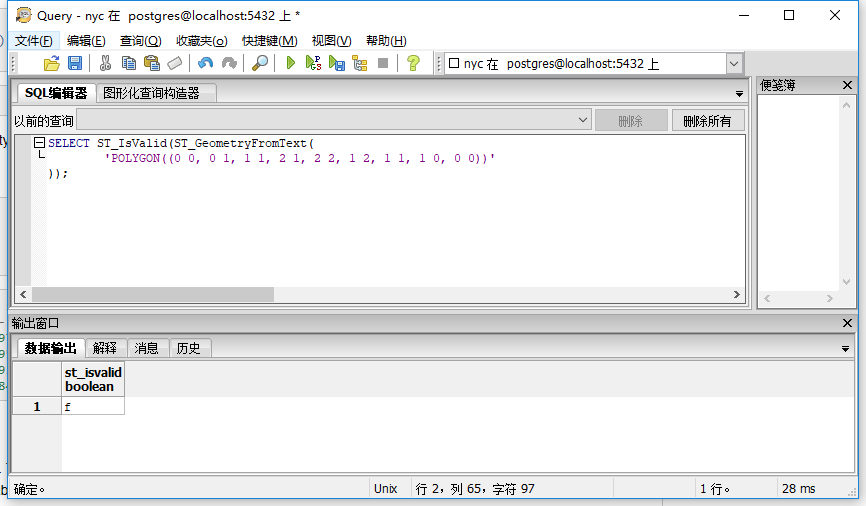The image size is (866, 506).
Task: Explain the query with the tree icon
Action: click(x=360, y=64)
